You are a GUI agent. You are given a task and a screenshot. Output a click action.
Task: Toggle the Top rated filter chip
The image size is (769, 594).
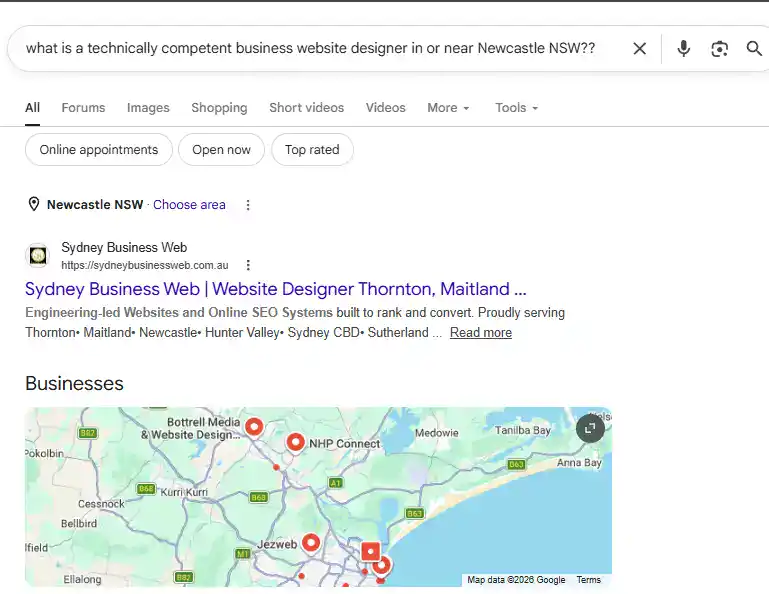coord(312,150)
